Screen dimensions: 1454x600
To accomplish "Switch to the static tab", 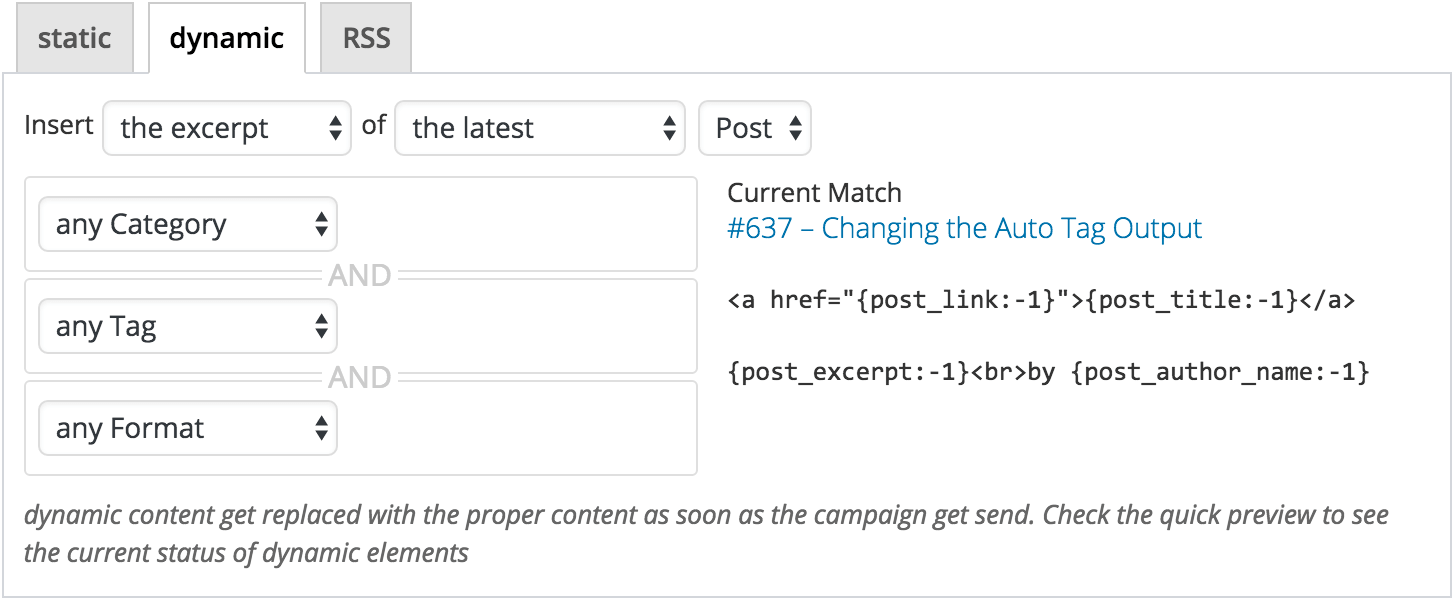I will point(74,38).
